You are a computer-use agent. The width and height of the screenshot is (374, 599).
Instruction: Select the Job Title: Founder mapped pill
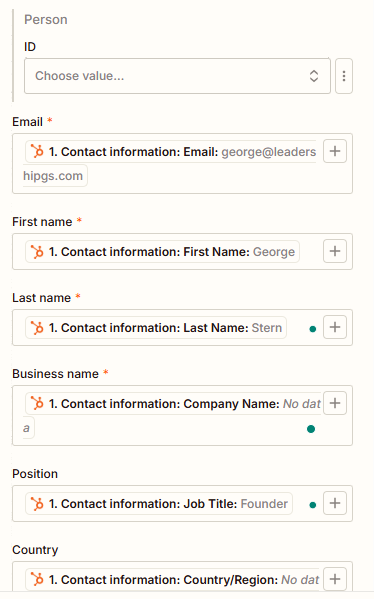pos(159,504)
